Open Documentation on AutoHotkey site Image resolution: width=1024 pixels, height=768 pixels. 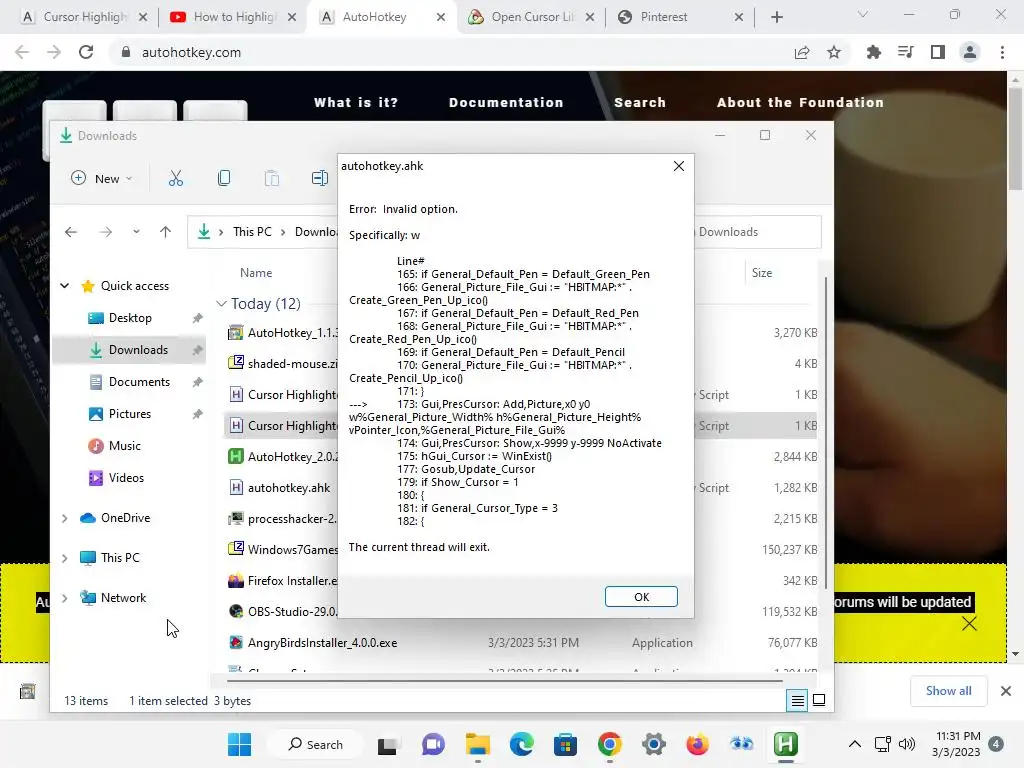pos(505,103)
